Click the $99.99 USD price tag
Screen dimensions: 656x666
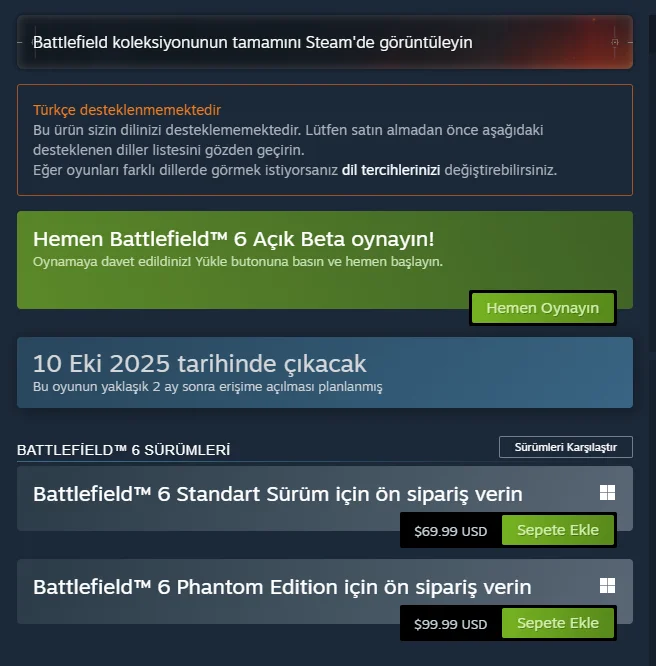pos(451,624)
